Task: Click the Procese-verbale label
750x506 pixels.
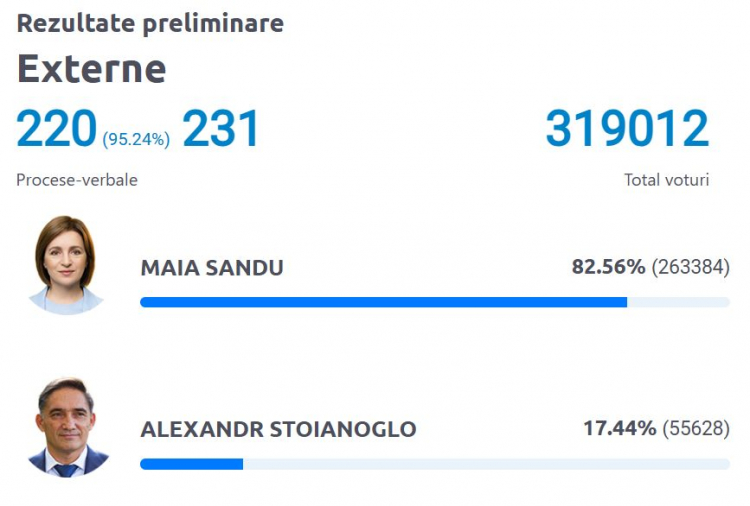Action: pos(77,180)
